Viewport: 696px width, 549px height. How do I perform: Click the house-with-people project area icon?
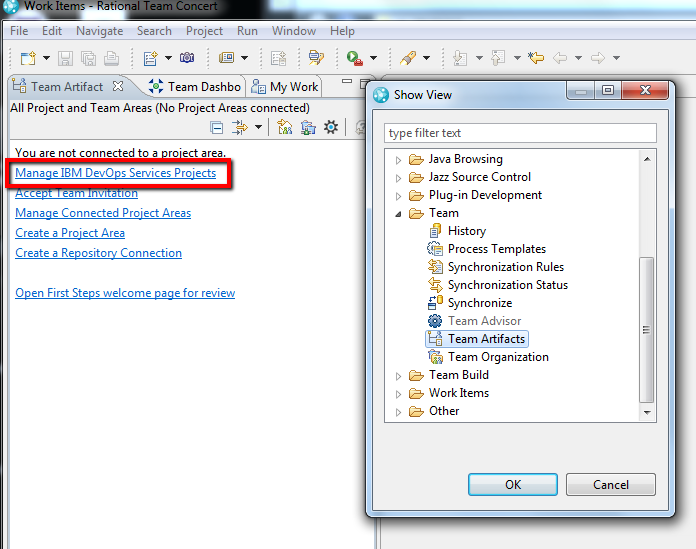click(285, 127)
